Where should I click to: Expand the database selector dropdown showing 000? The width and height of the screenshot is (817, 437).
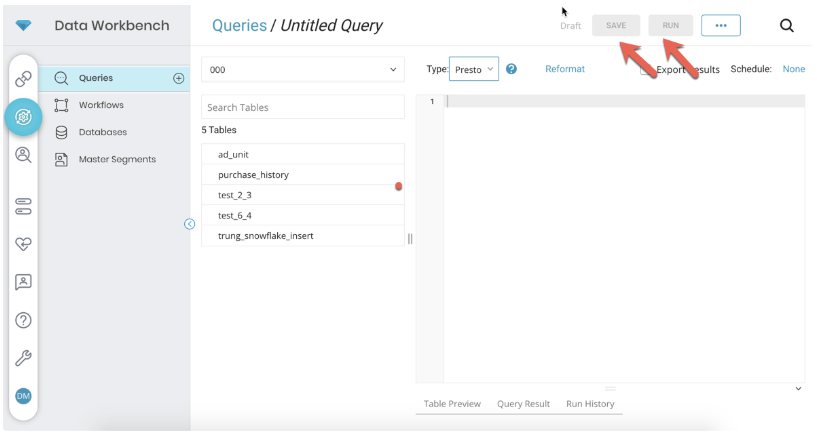[302, 69]
